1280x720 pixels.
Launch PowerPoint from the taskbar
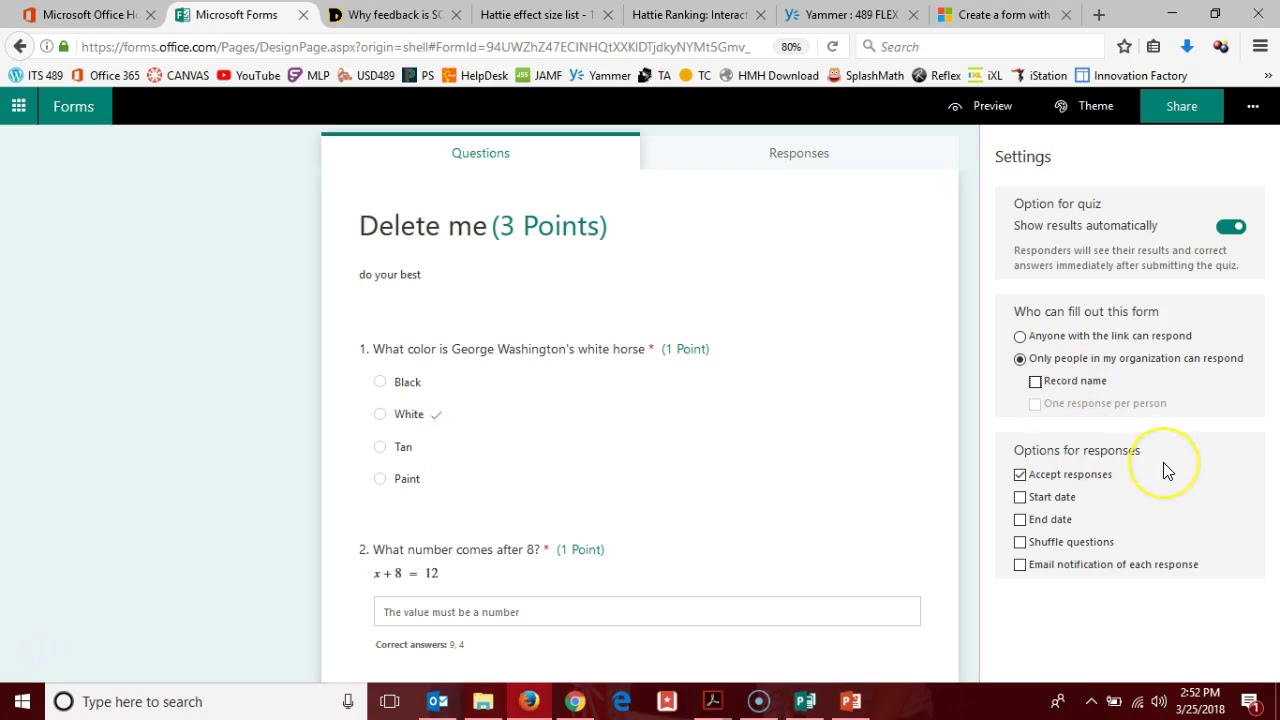point(851,702)
